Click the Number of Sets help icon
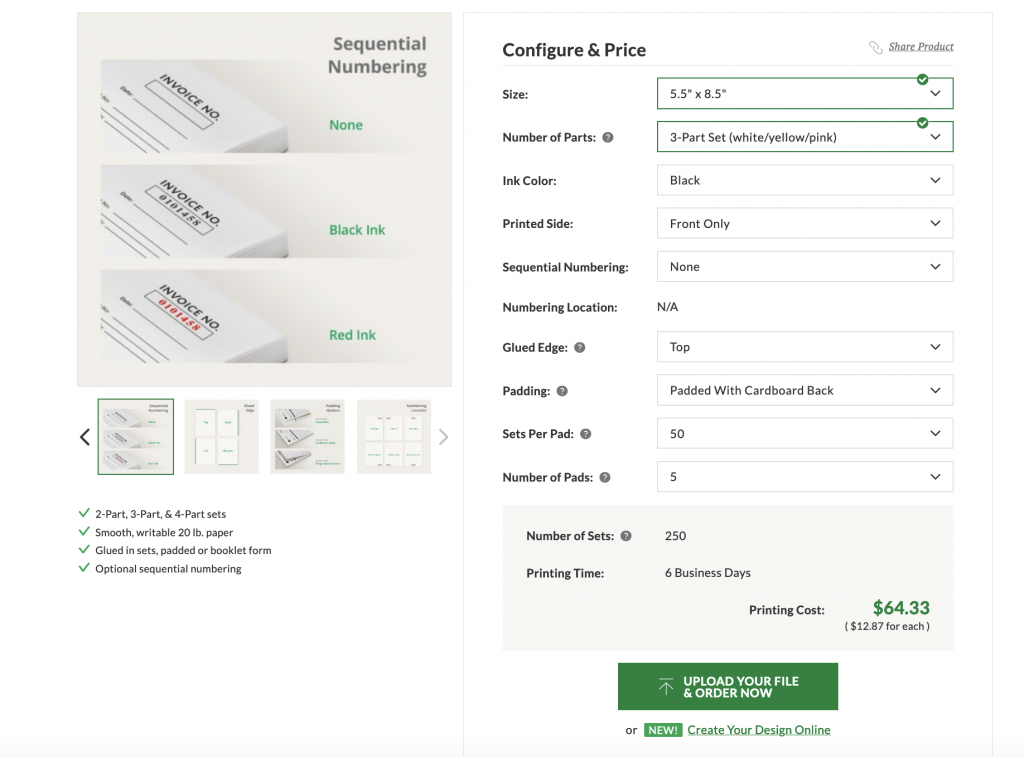The width and height of the screenshot is (1024, 757). click(x=626, y=536)
